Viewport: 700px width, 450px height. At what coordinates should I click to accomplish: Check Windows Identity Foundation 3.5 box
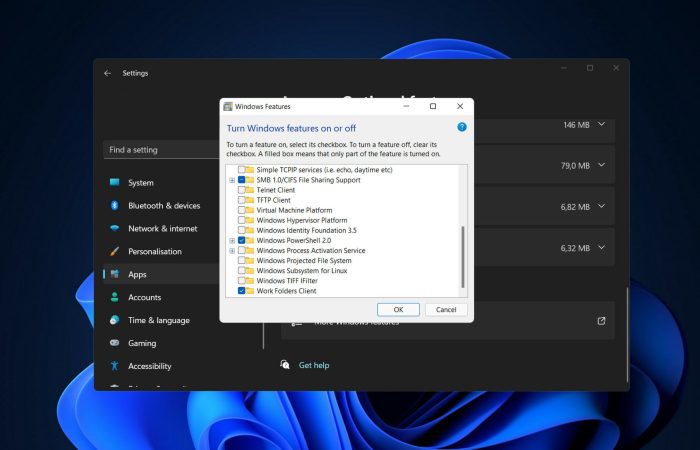tap(241, 230)
